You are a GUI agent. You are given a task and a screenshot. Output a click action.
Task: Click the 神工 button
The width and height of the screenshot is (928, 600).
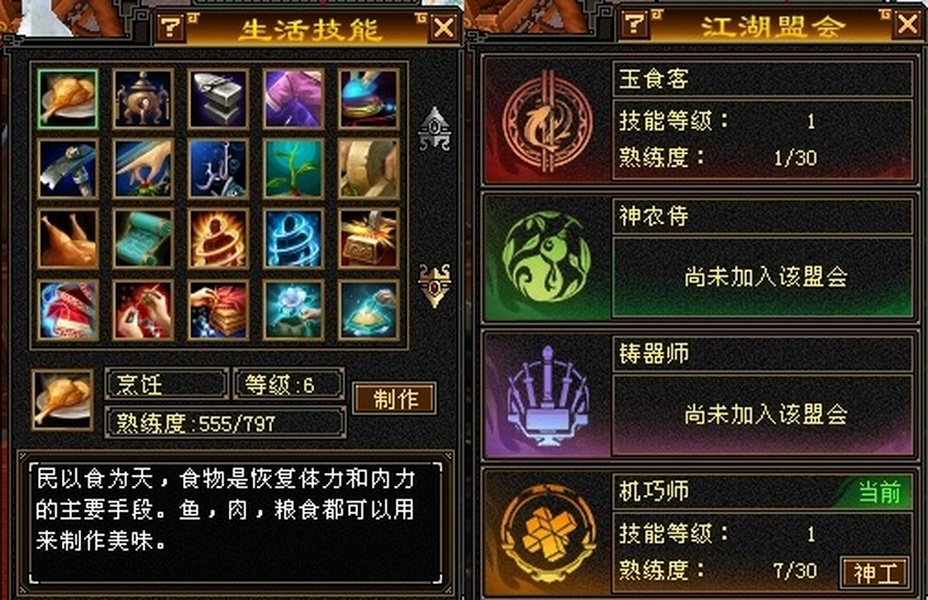[x=875, y=573]
